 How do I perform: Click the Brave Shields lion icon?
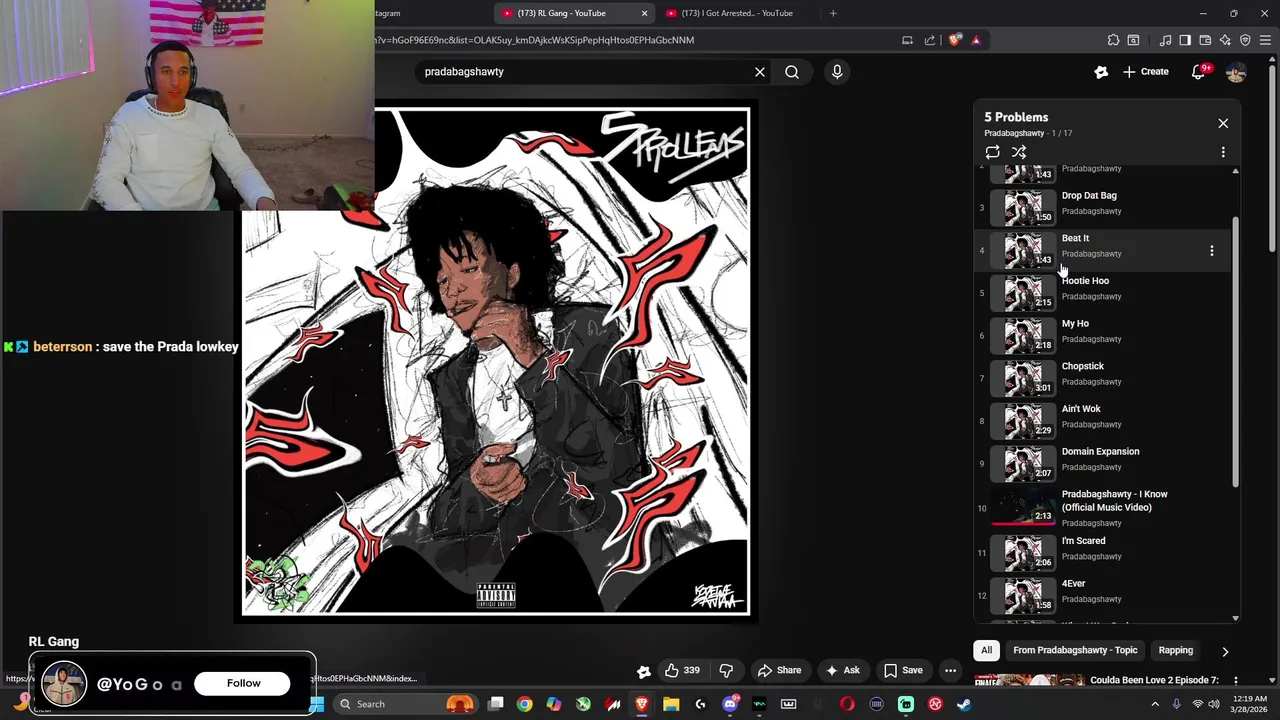pyautogui.click(x=955, y=40)
